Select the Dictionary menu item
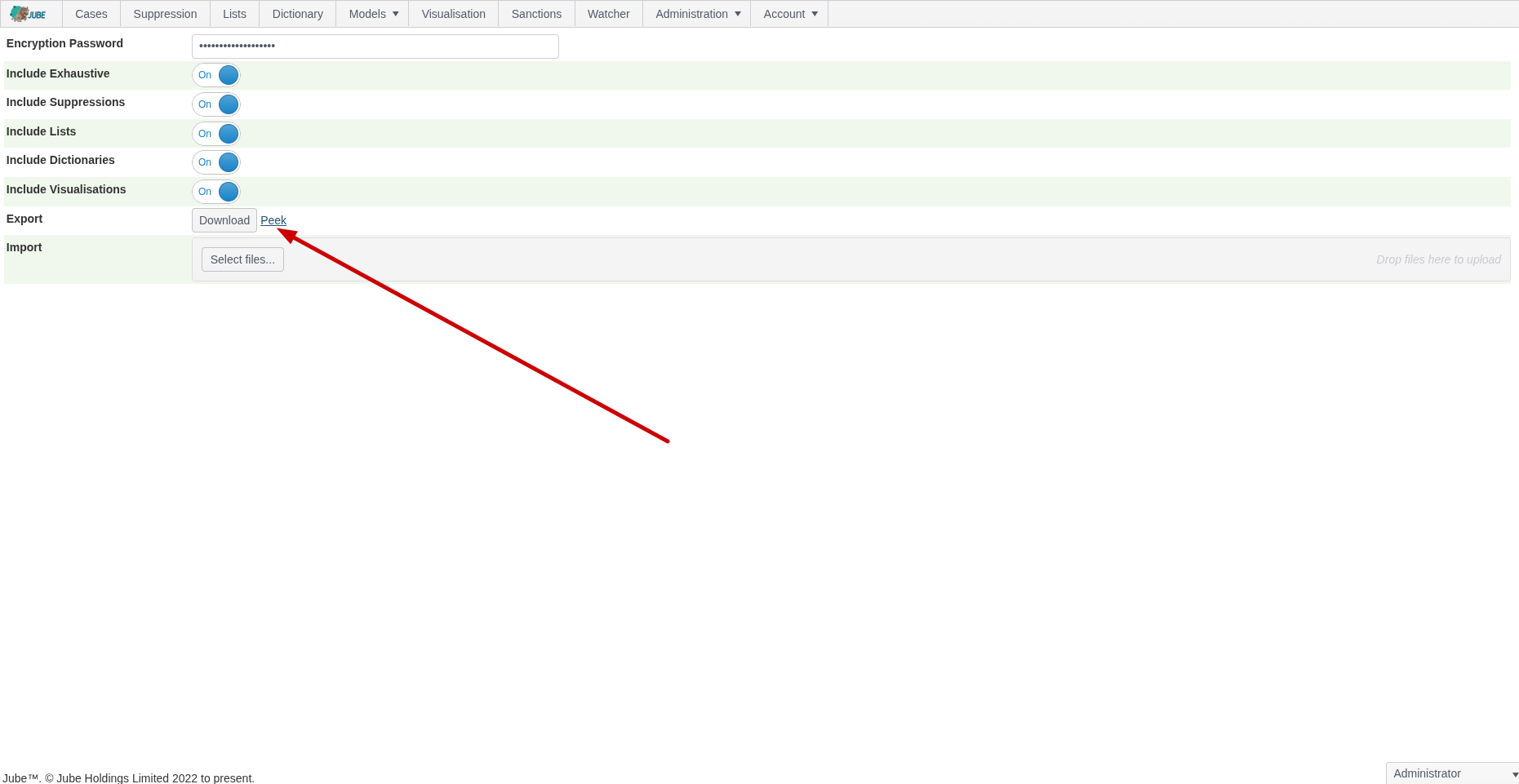The image size is (1519, 784). [298, 14]
